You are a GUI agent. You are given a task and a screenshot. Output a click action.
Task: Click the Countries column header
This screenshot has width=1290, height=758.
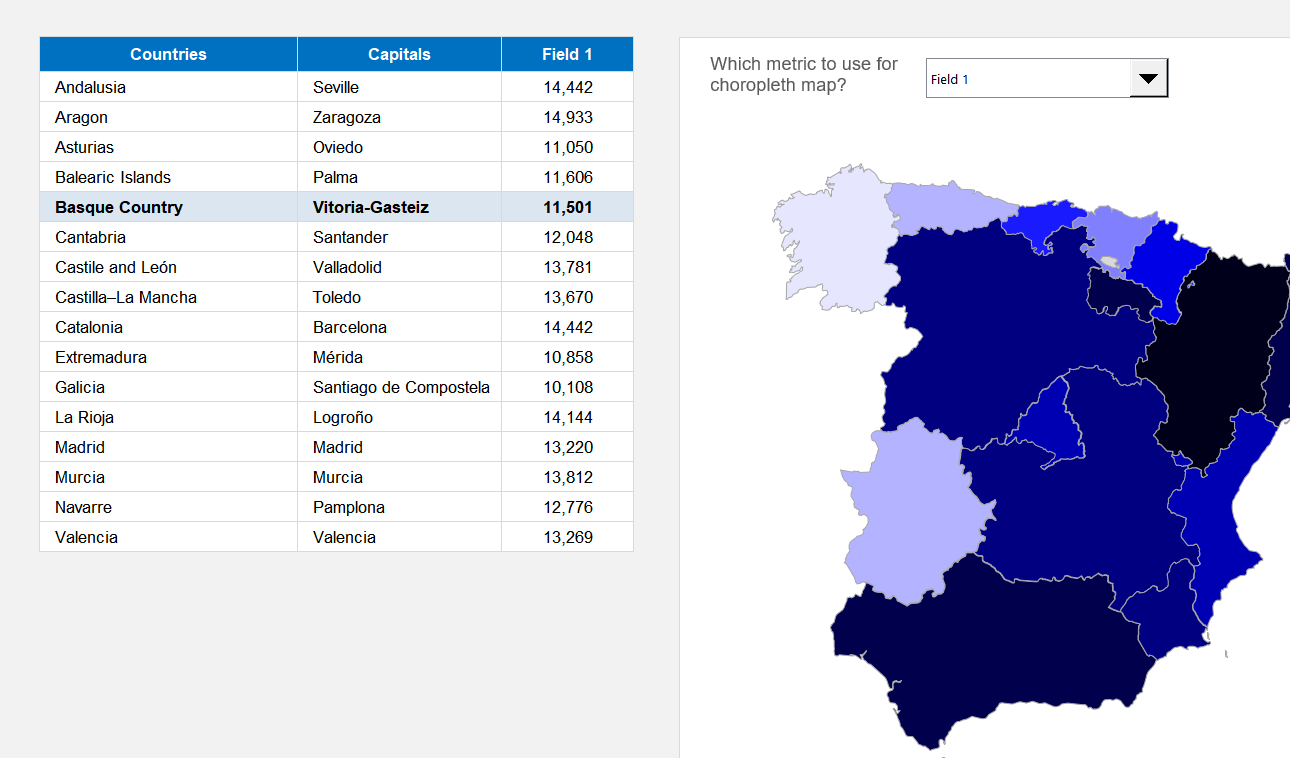point(168,54)
